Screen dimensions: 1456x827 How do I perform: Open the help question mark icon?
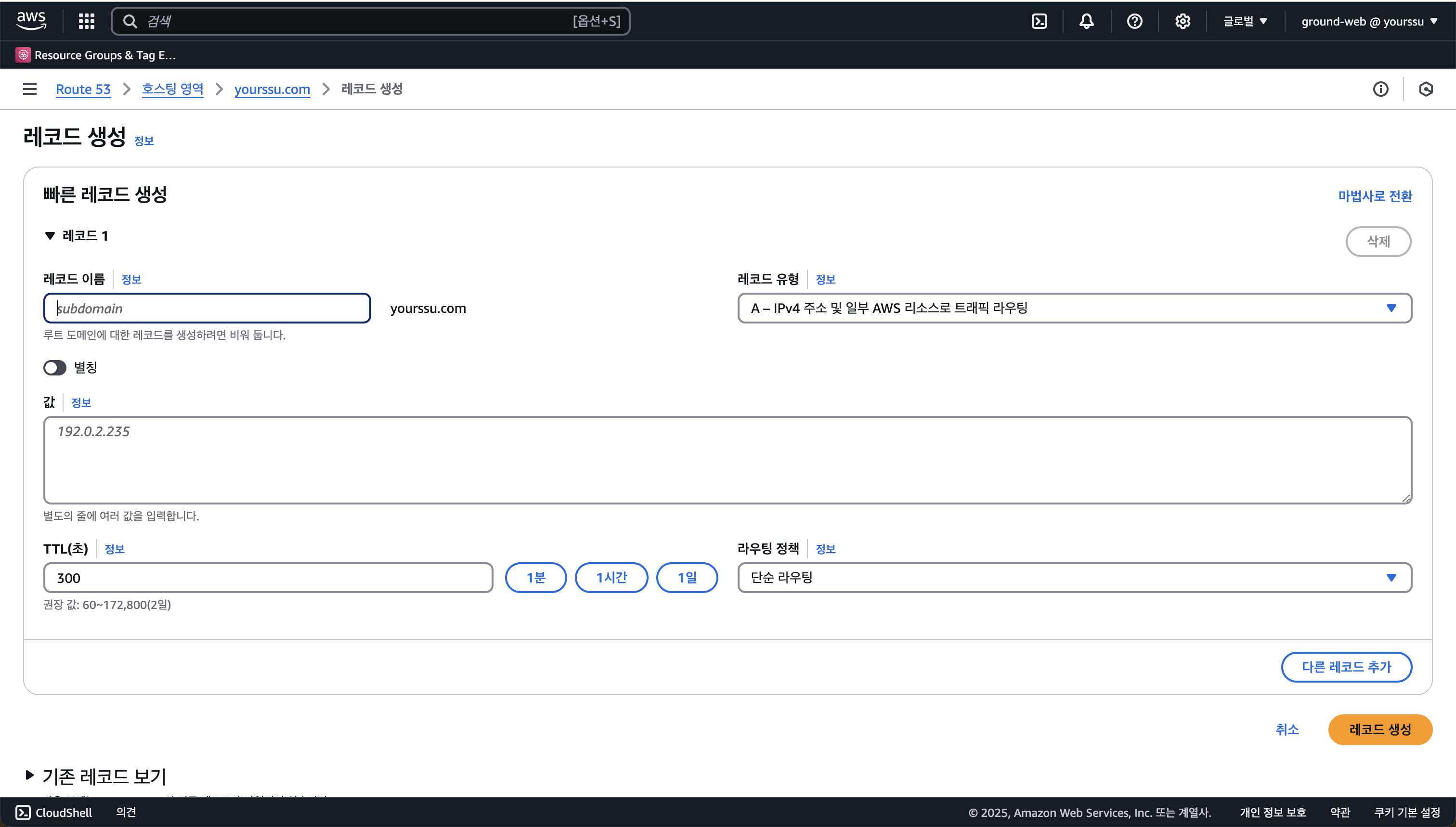click(1134, 22)
